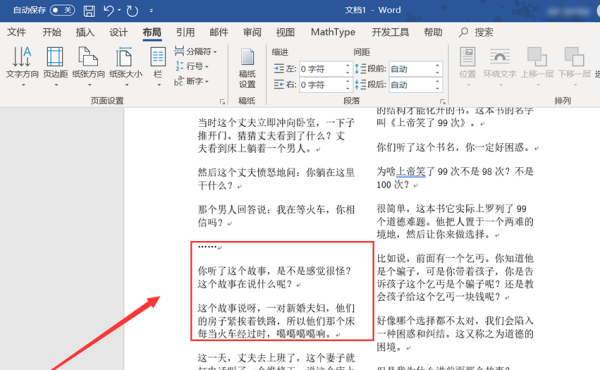The height and width of the screenshot is (370, 600).
Task: Click the left indent spinner arrows
Action: [347, 69]
